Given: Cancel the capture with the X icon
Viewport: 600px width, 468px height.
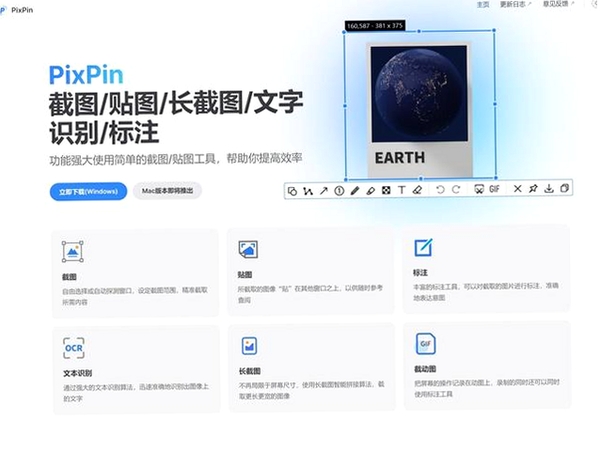Looking at the screenshot, I should click(x=517, y=188).
